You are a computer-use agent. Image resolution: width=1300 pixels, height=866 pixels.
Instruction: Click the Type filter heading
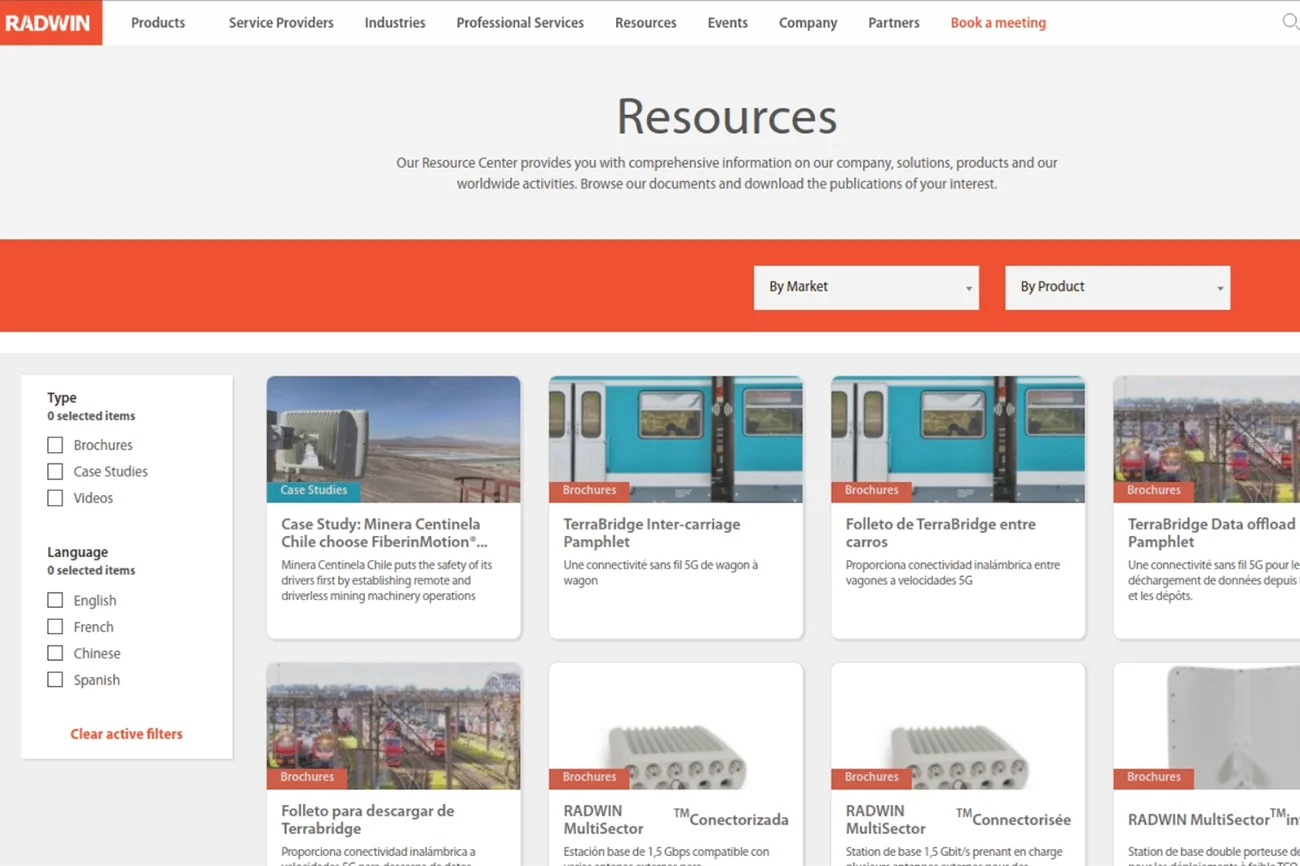[x=62, y=398]
